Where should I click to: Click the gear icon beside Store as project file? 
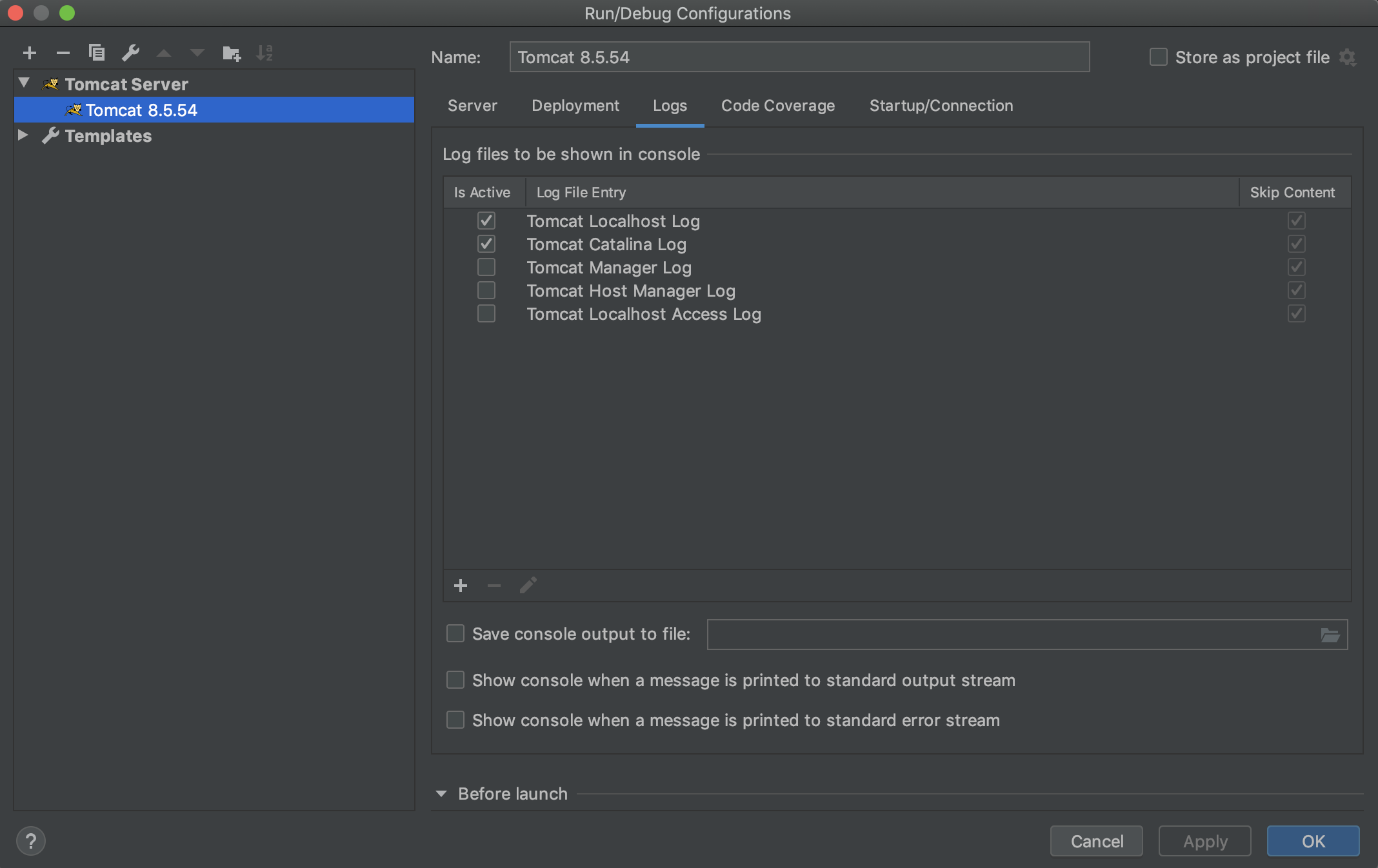(1348, 57)
